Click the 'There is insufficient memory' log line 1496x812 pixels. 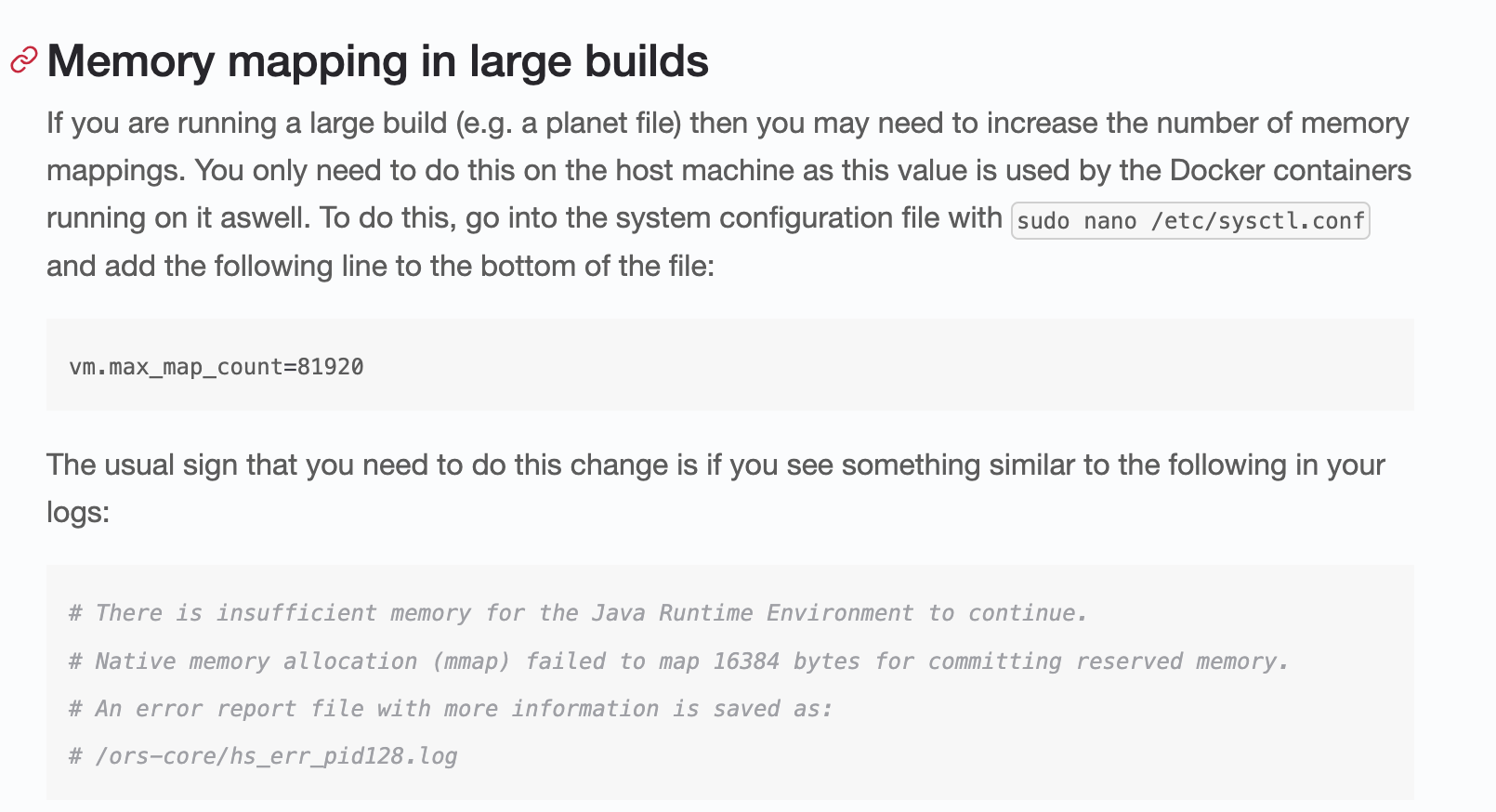coord(578,613)
